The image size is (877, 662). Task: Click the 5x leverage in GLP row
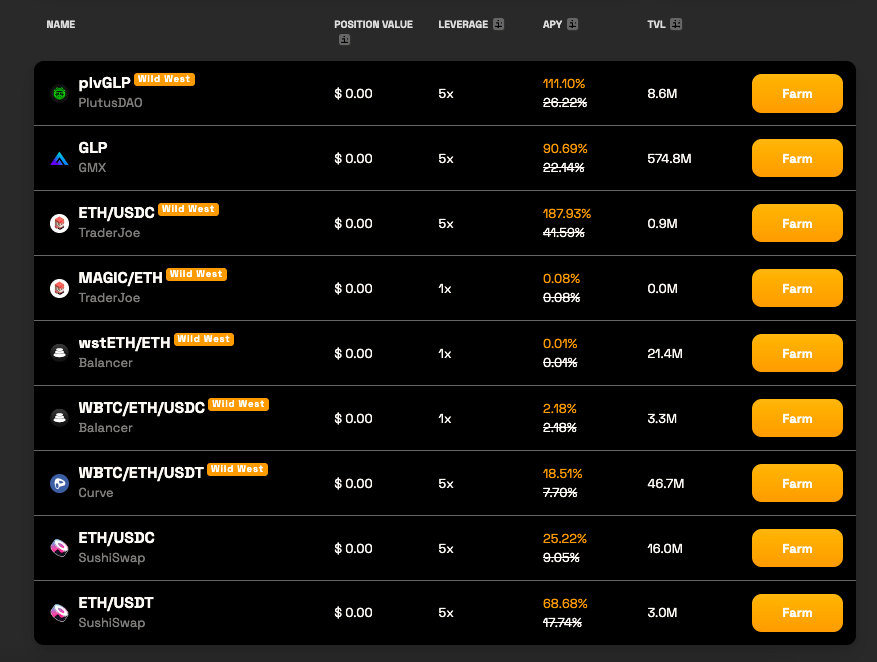446,159
